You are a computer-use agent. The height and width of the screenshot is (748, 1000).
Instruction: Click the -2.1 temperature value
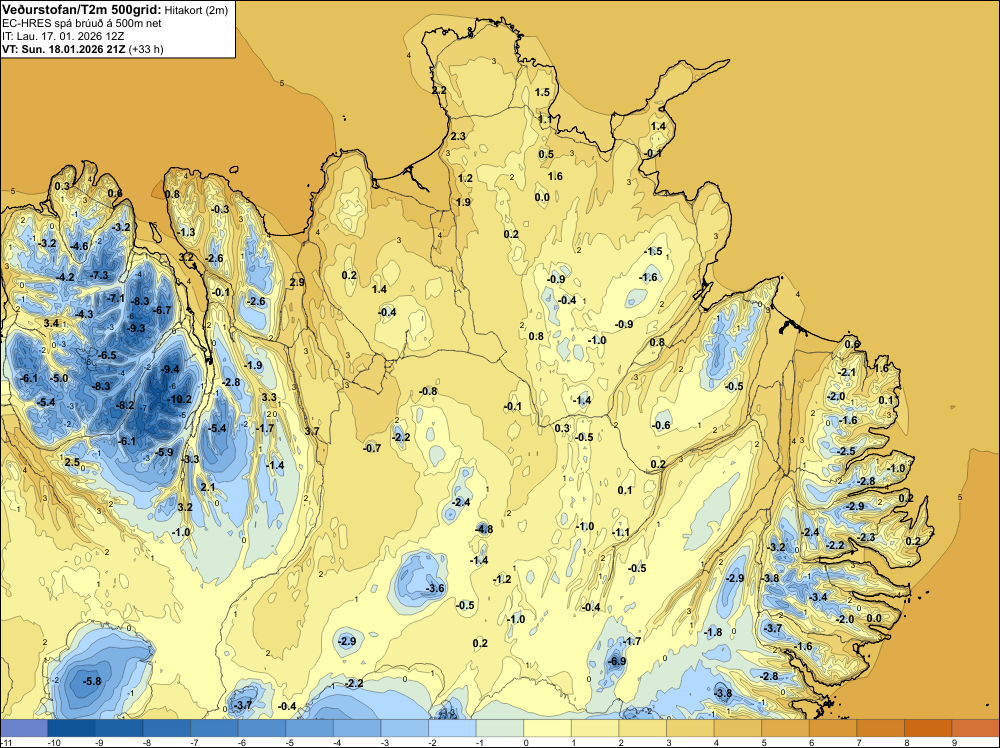[847, 372]
